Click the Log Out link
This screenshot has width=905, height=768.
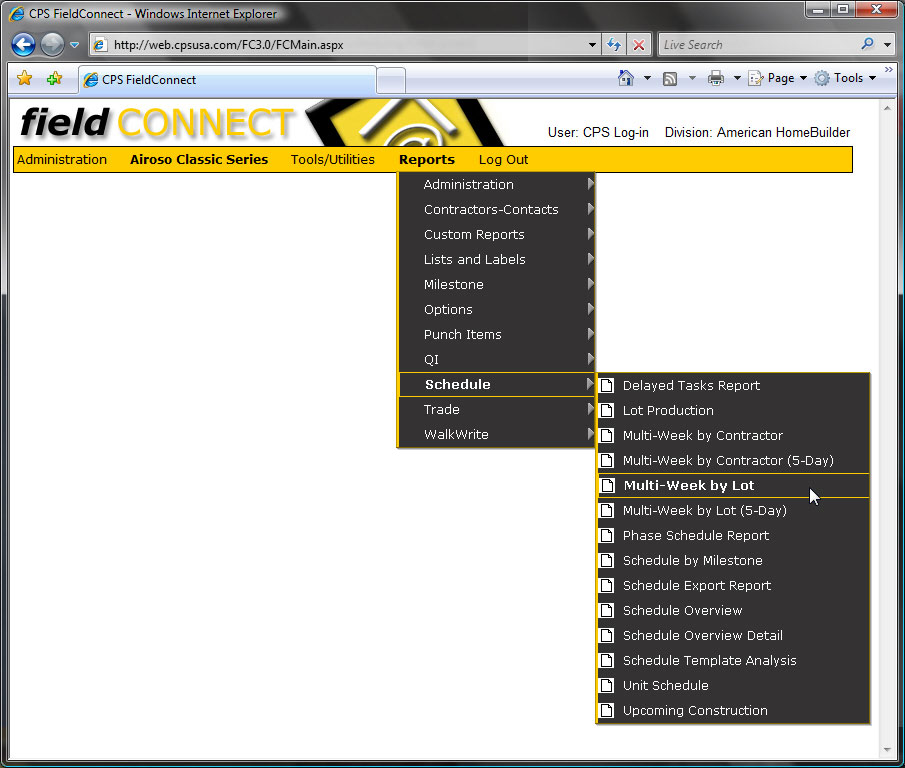(x=503, y=160)
